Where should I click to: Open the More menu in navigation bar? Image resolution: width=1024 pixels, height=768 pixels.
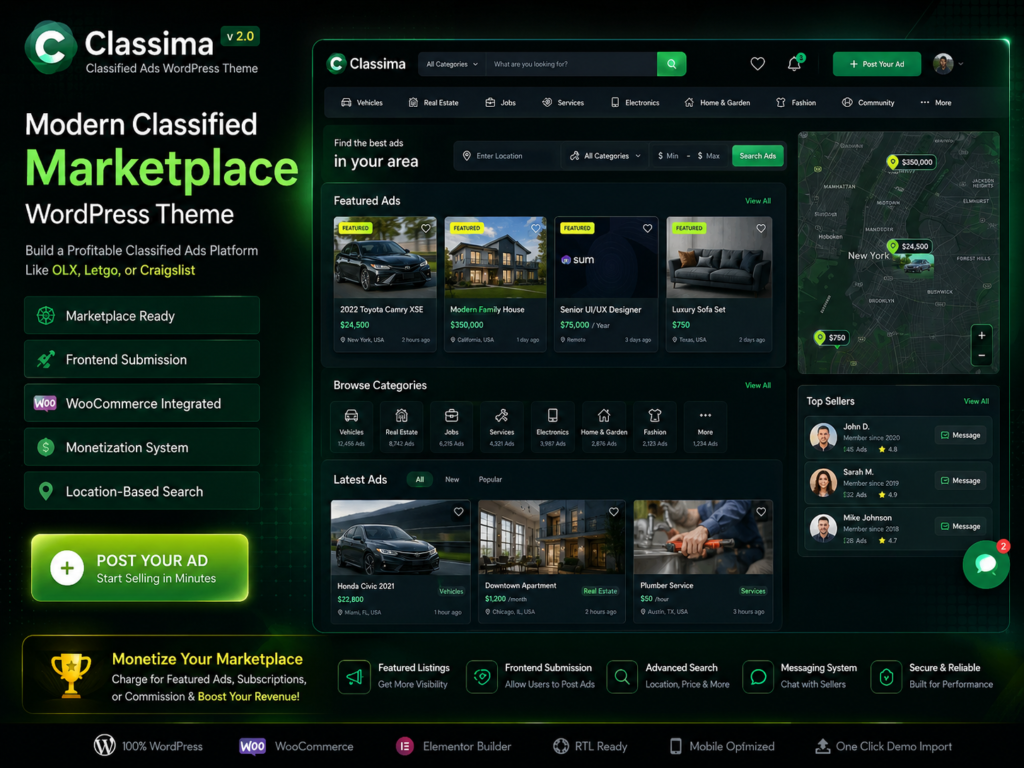coord(936,103)
